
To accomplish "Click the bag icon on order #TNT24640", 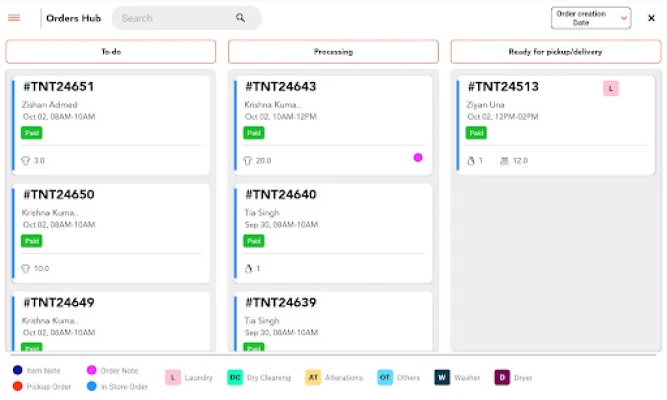I will point(248,268).
